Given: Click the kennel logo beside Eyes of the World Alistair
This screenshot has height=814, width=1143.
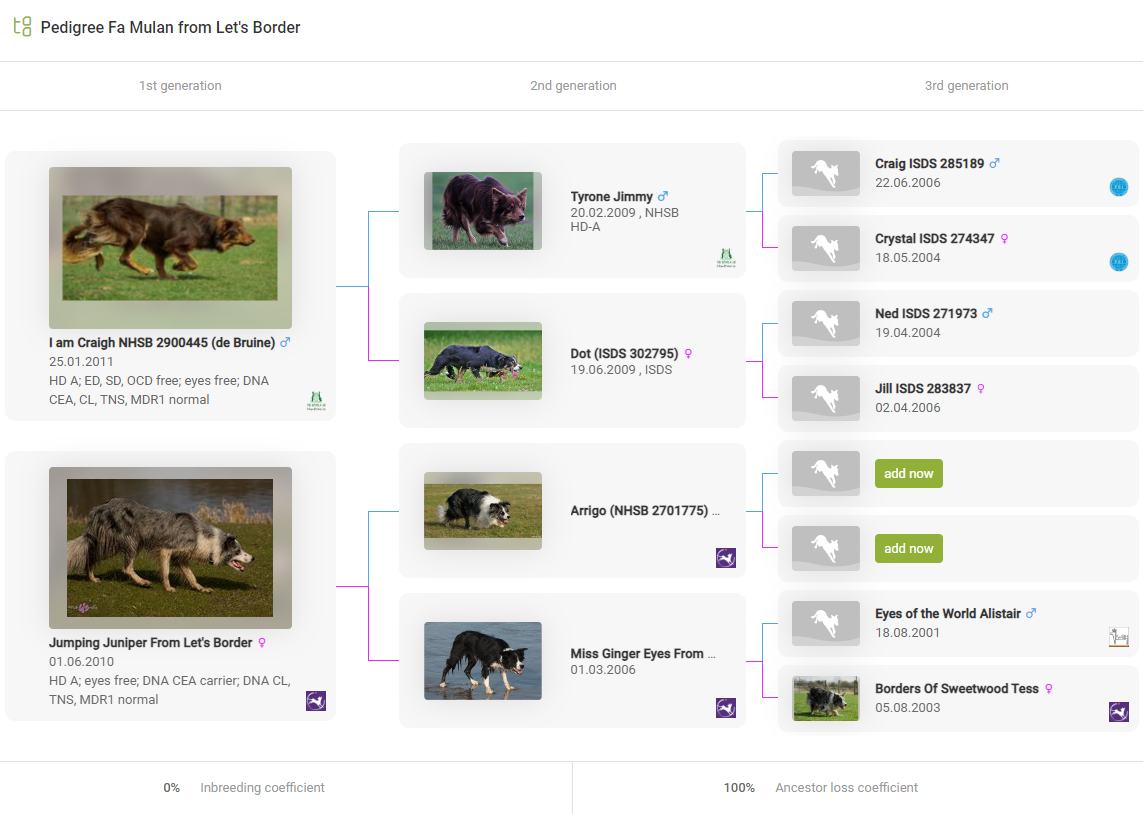Looking at the screenshot, I should pos(1118,637).
